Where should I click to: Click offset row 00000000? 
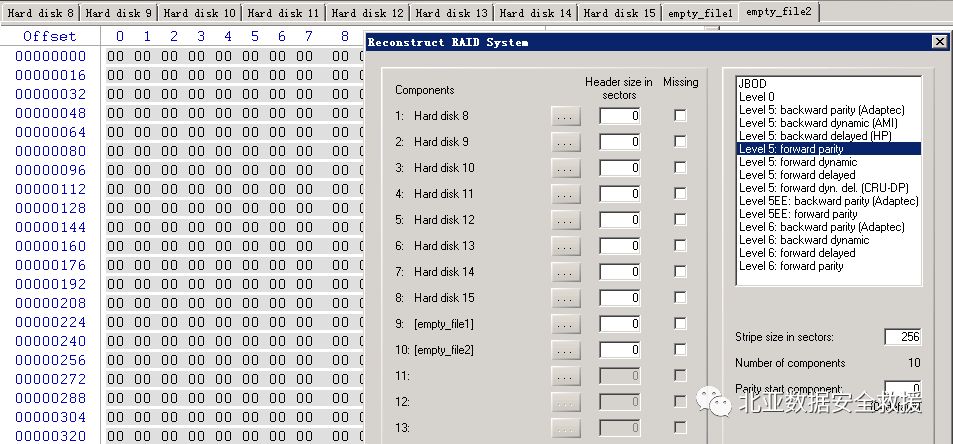(x=51, y=56)
